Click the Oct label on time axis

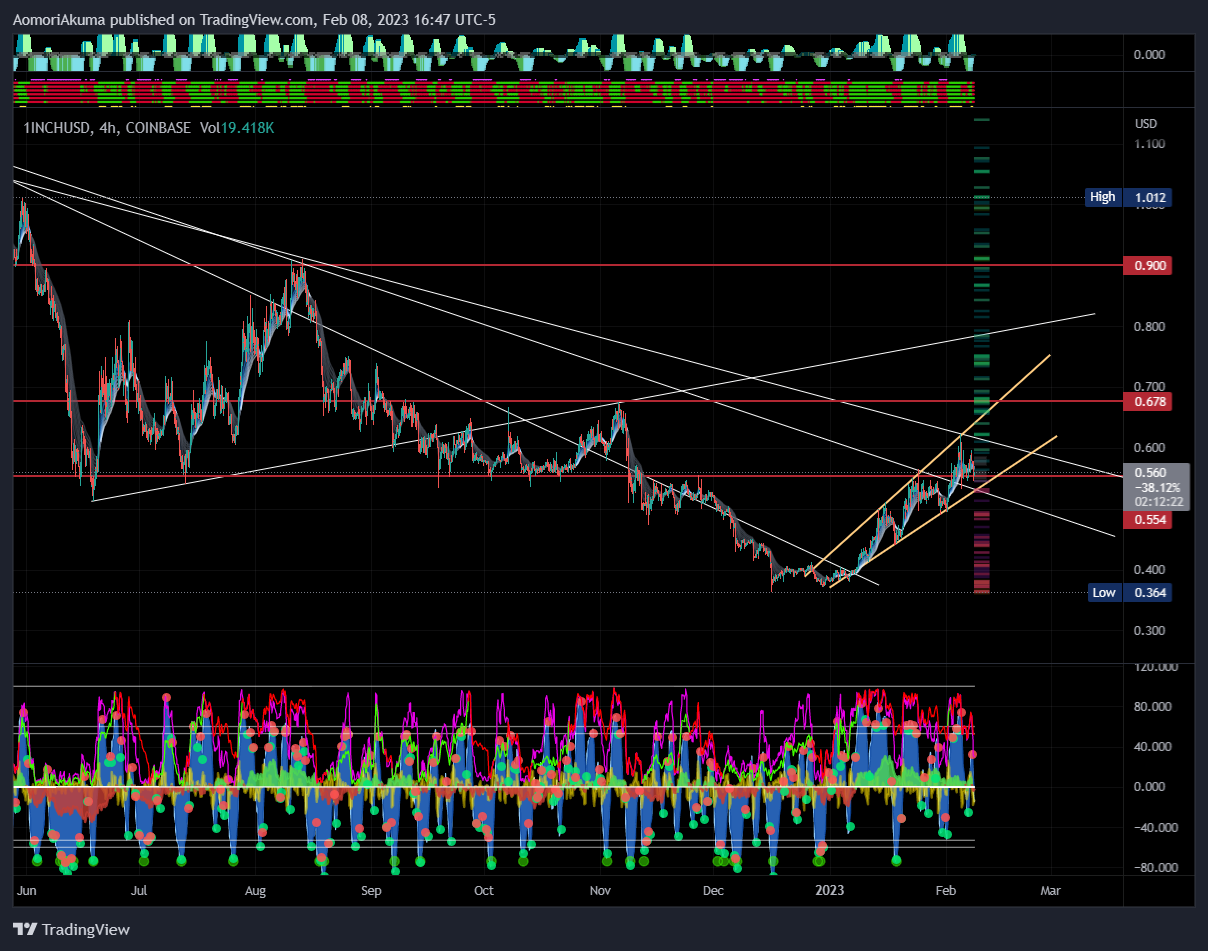click(x=484, y=890)
